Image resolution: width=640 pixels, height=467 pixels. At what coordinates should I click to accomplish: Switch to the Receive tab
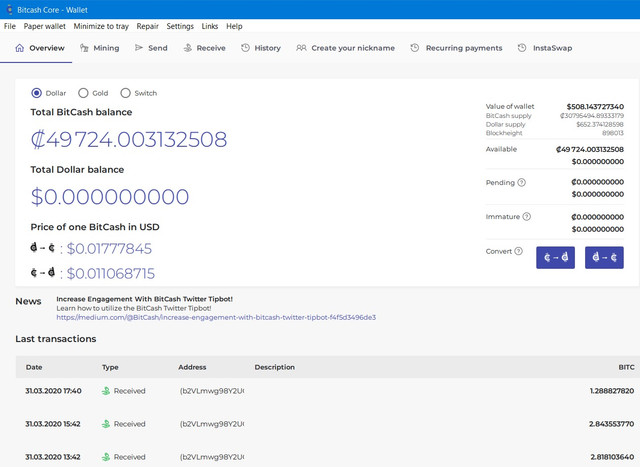[x=204, y=48]
